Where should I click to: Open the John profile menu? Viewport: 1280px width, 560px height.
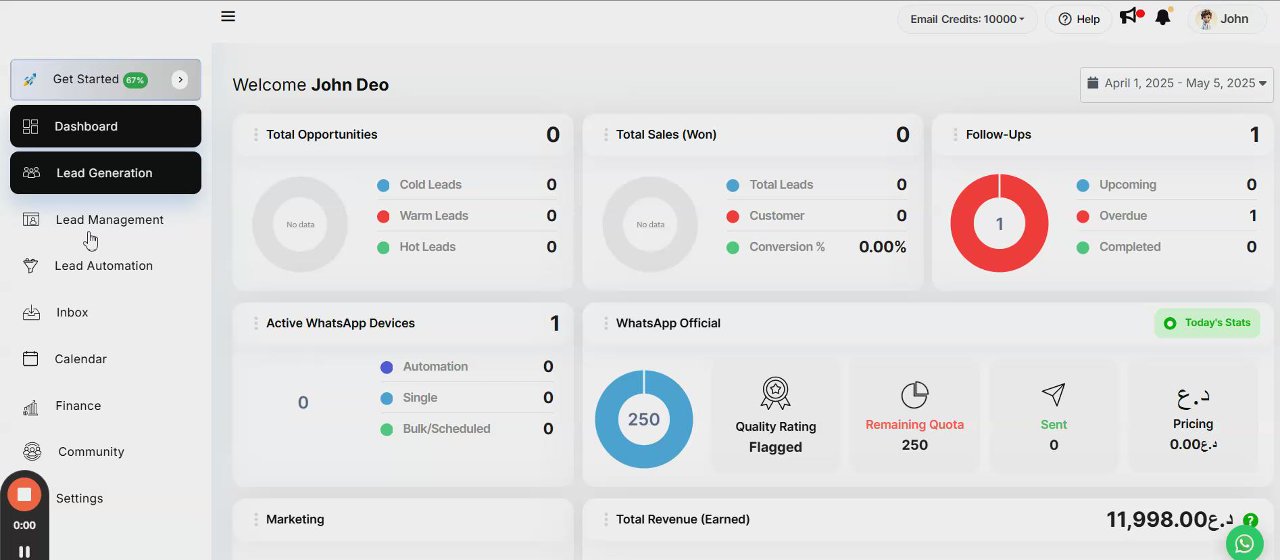(x=1224, y=19)
